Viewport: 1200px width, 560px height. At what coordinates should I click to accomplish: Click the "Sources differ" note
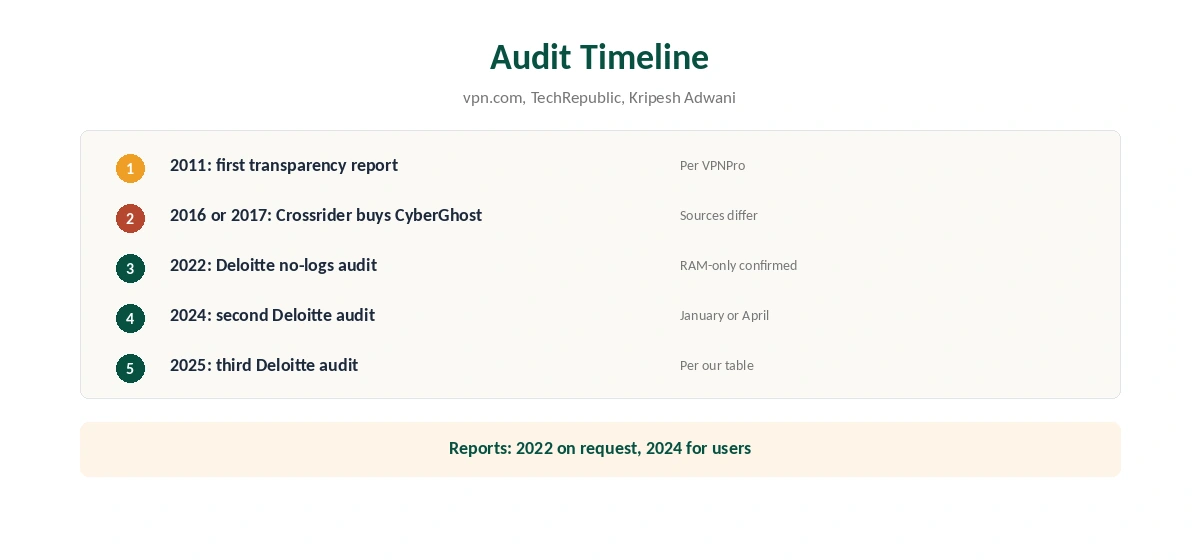[x=719, y=215]
